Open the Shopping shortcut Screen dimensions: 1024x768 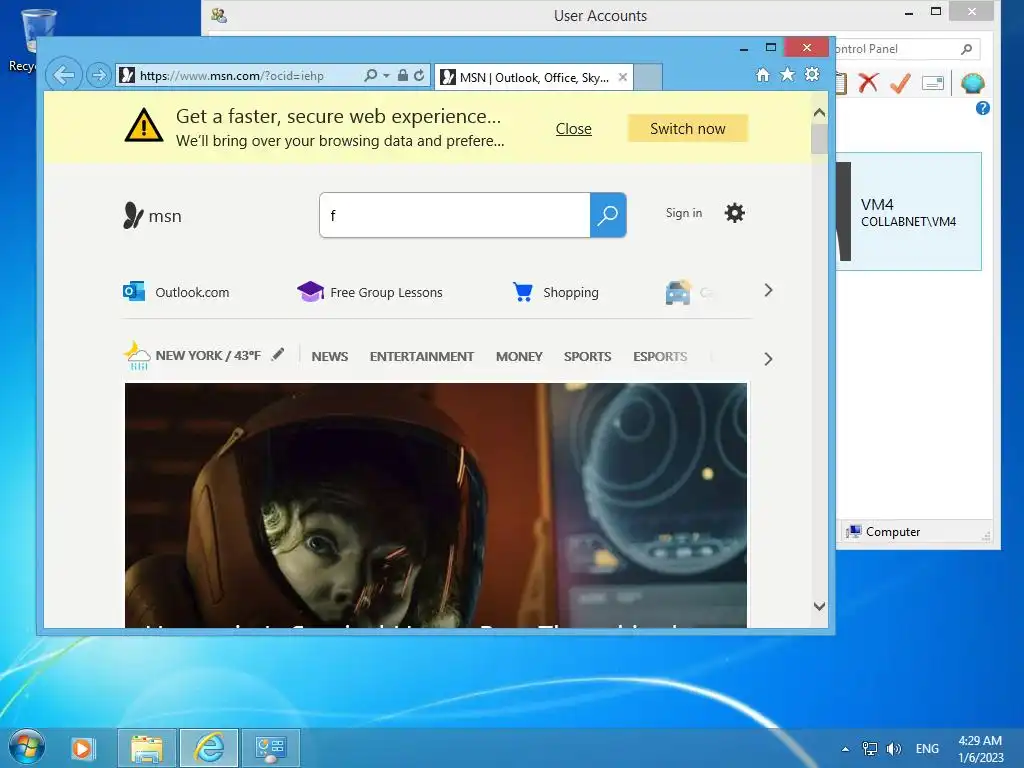[555, 292]
